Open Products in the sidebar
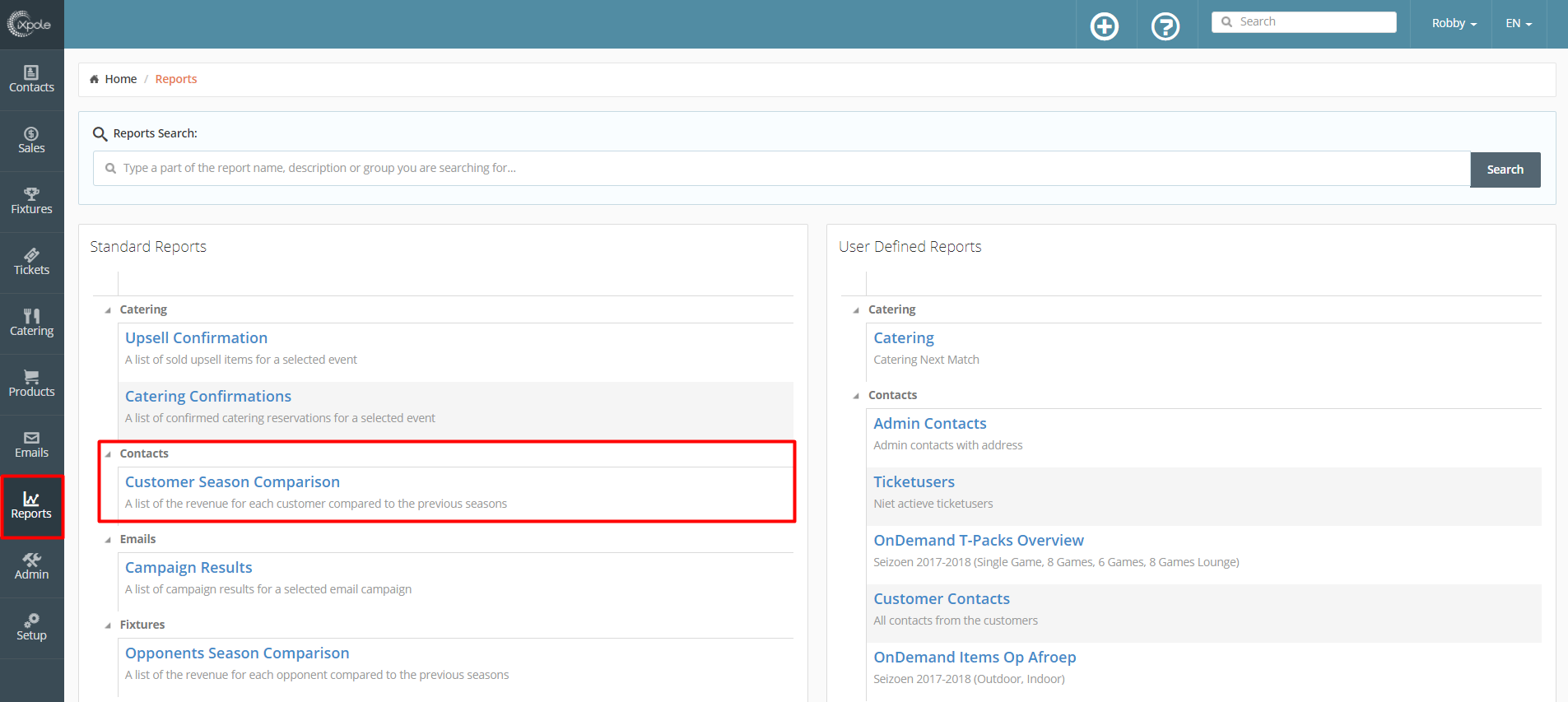The height and width of the screenshot is (702, 1568). point(31,384)
